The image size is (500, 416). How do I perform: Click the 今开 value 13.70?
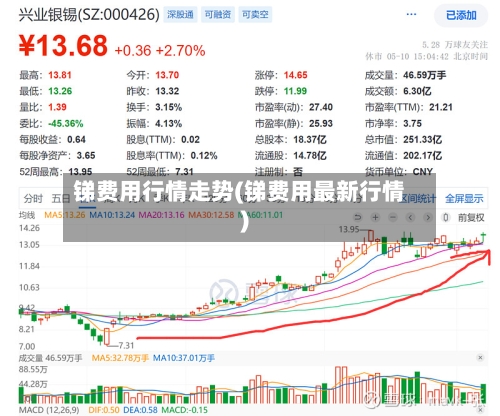[x=167, y=75]
